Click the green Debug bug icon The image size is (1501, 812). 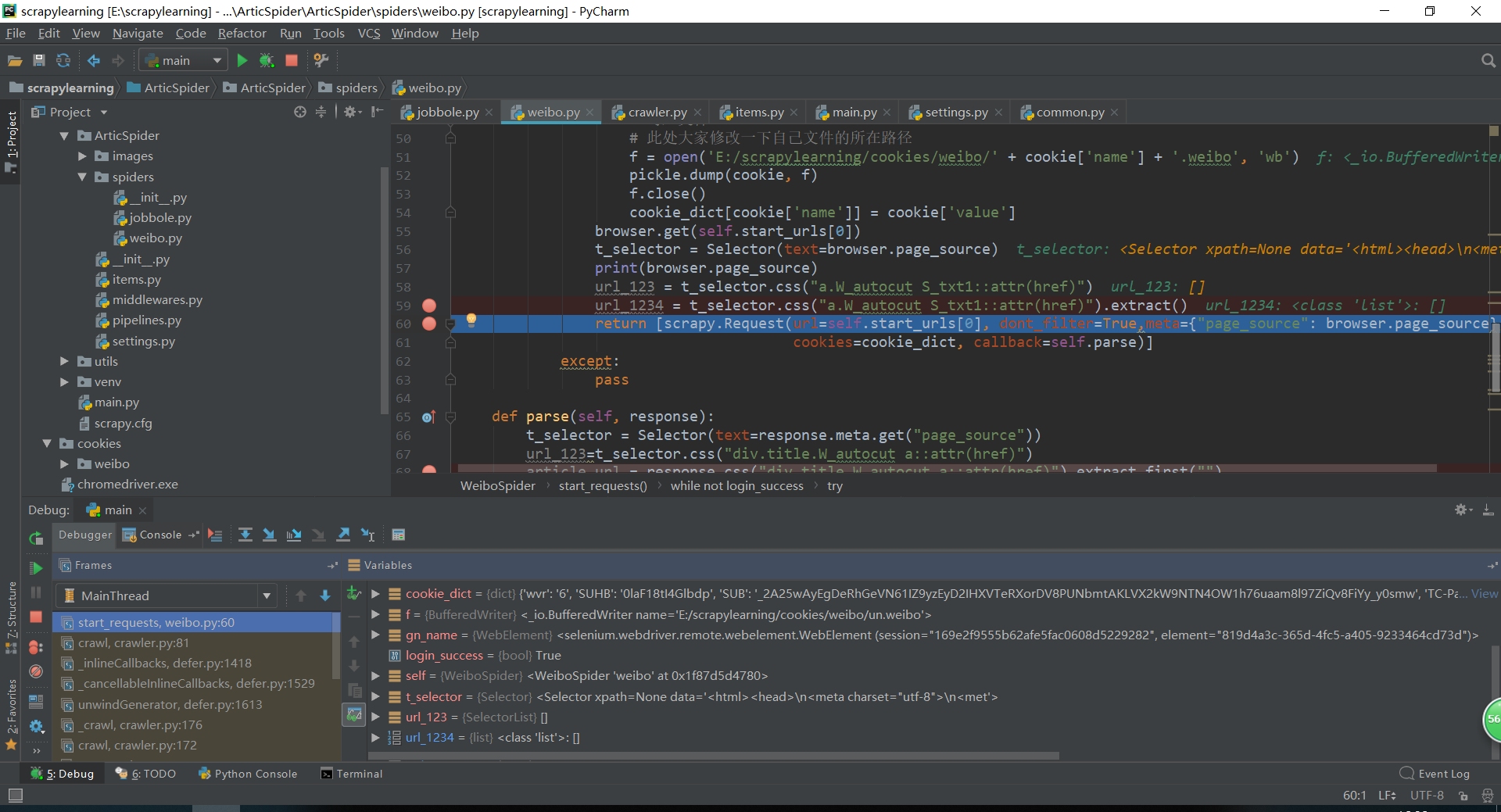pos(267,60)
